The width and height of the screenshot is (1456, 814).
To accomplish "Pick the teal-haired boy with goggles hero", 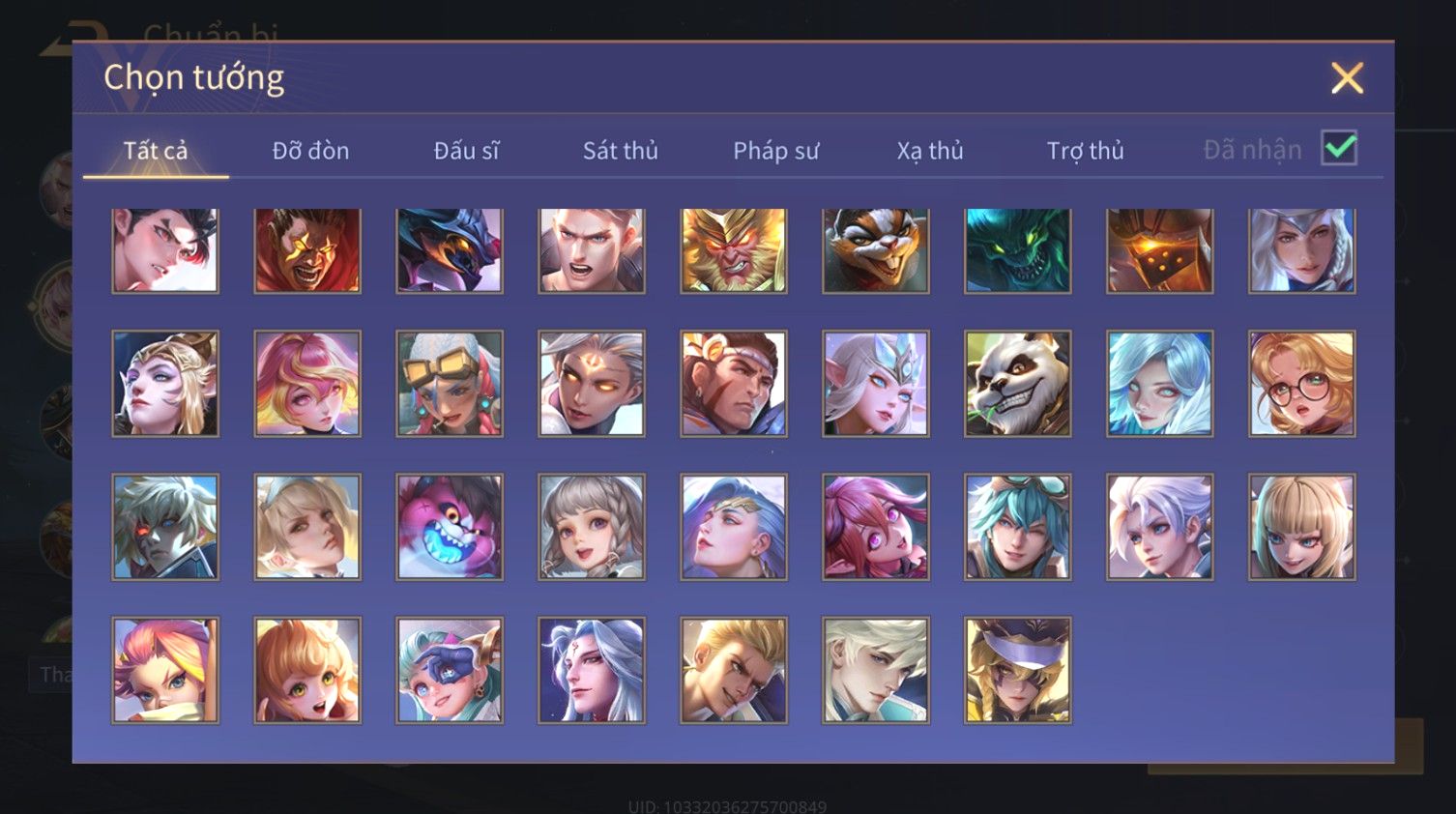I will (1017, 527).
